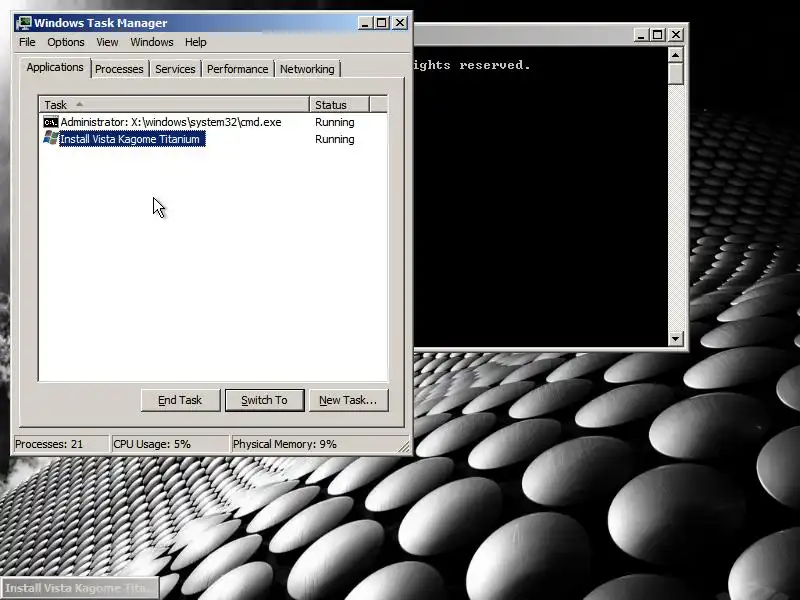Close the command prompt window

[676, 35]
